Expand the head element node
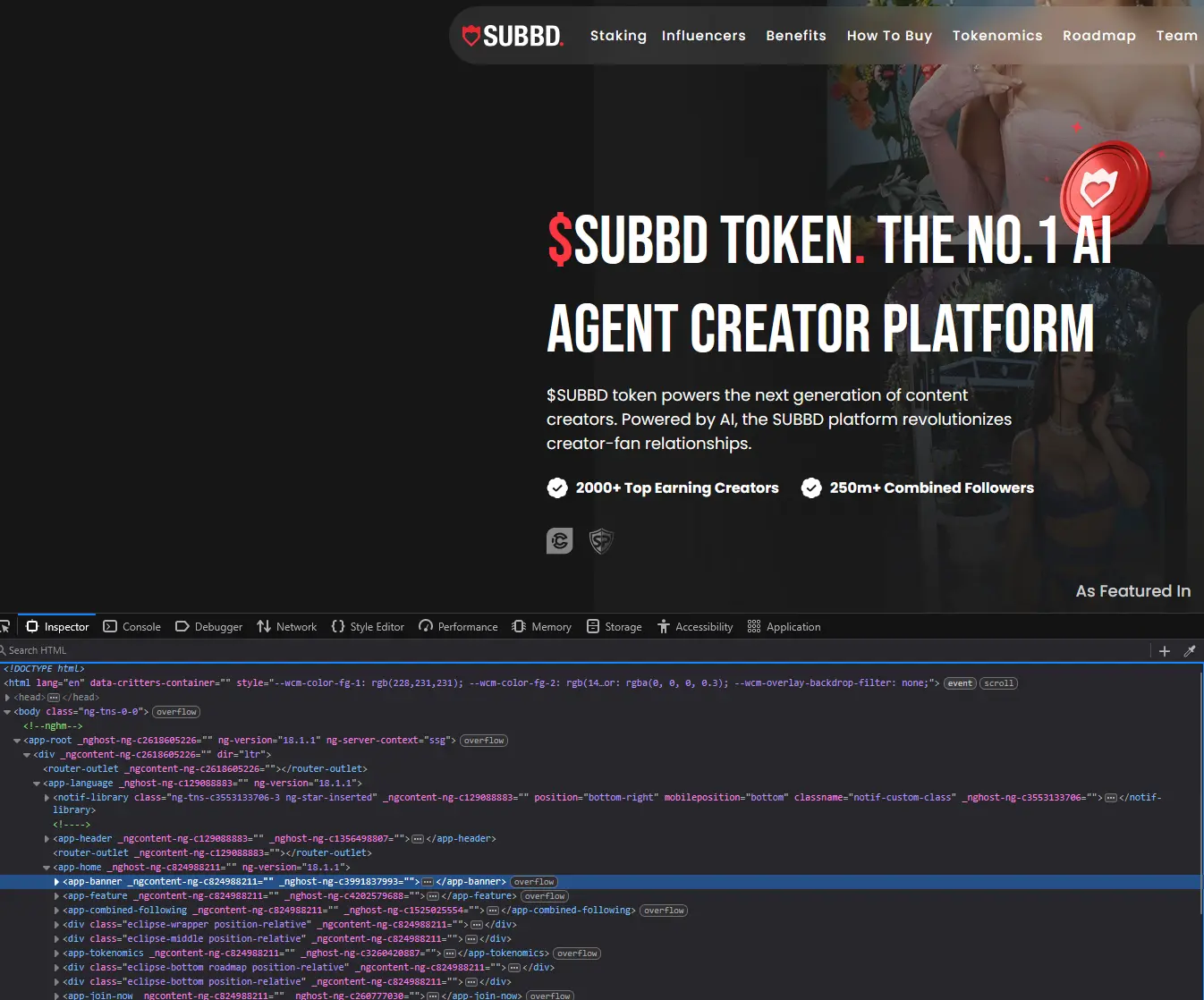 coord(8,698)
